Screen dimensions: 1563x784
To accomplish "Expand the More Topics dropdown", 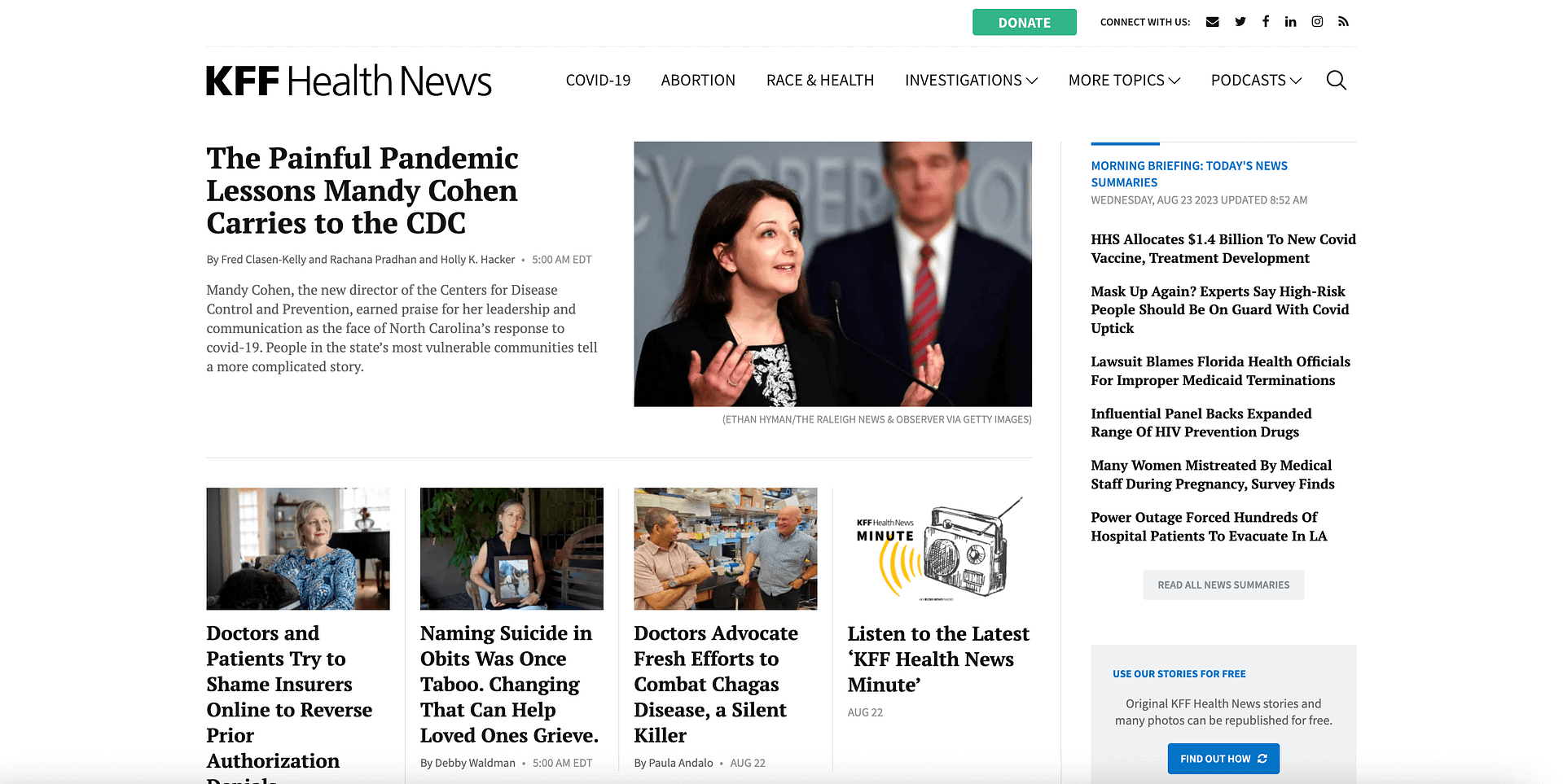I will (1124, 80).
